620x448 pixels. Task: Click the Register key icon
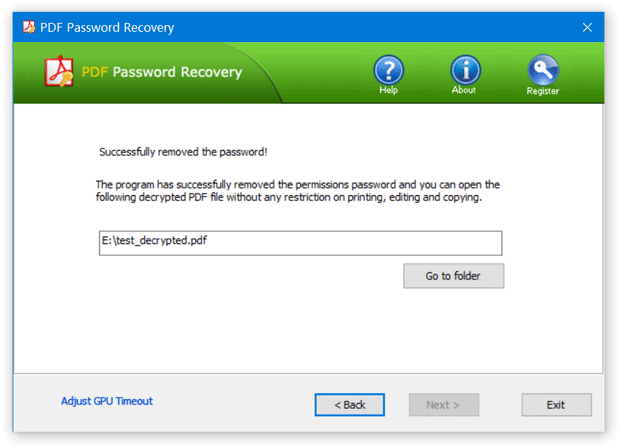543,69
